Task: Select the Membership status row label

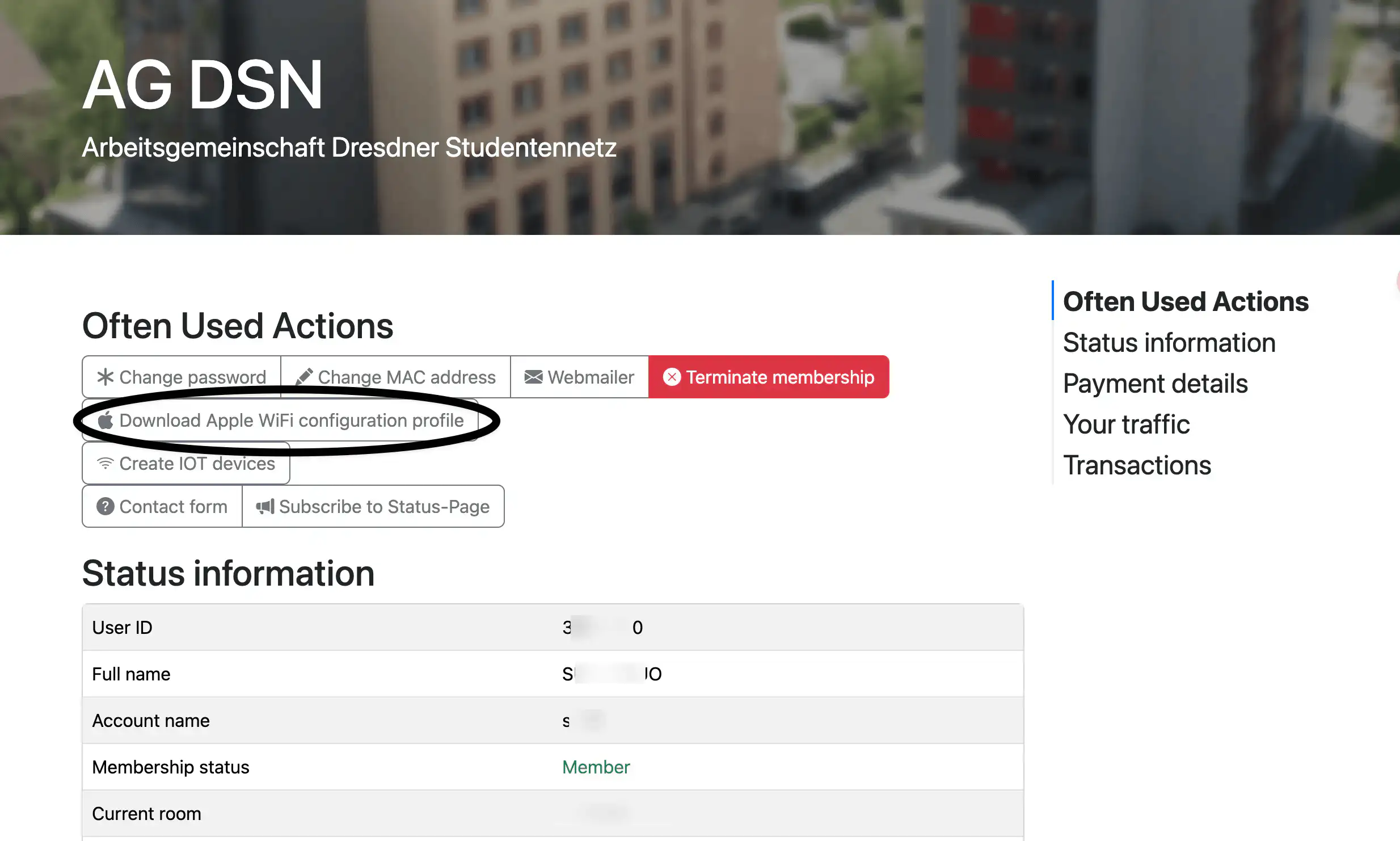Action: click(x=171, y=767)
